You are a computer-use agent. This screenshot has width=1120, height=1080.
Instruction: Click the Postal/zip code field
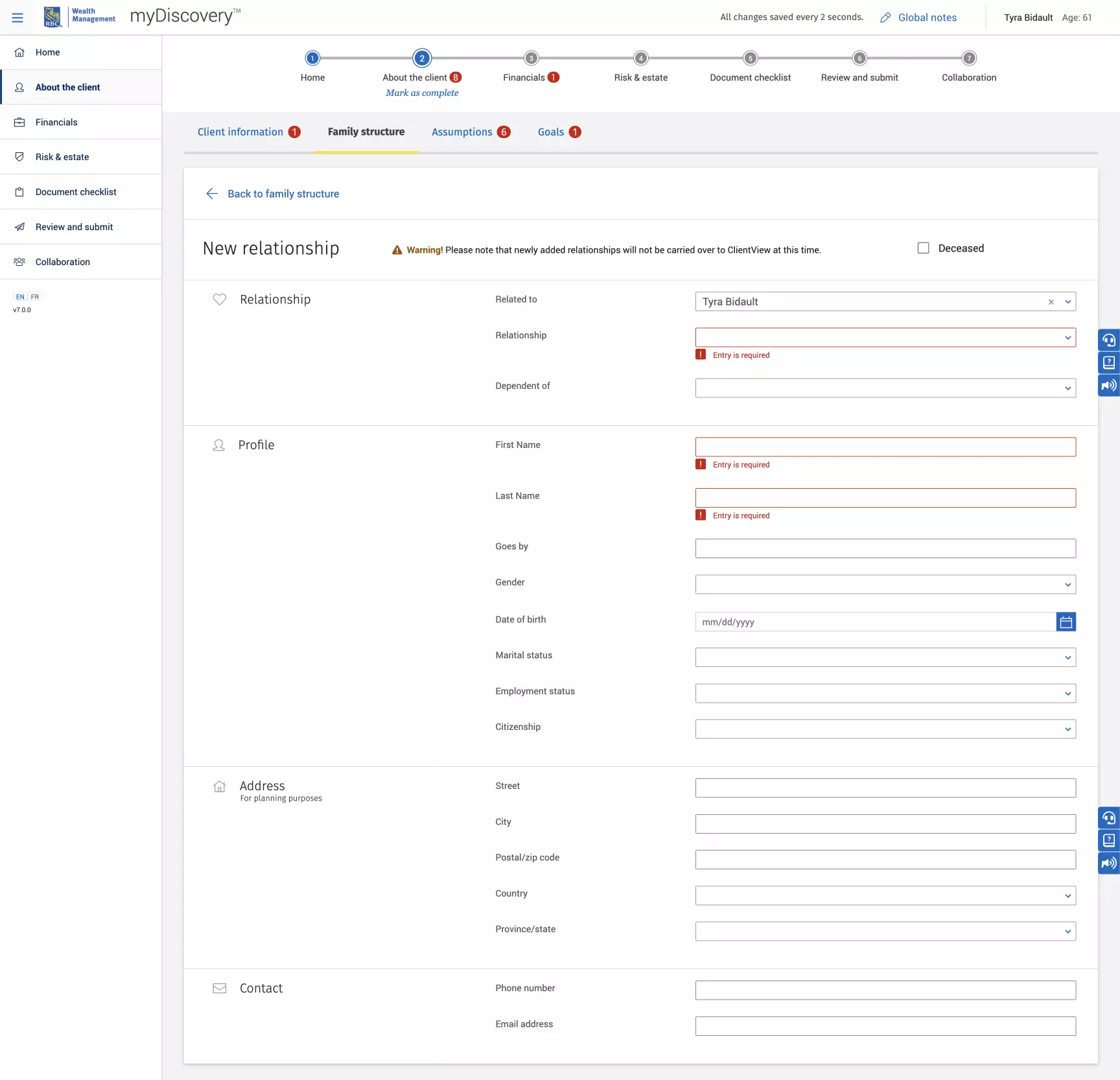[x=885, y=860]
